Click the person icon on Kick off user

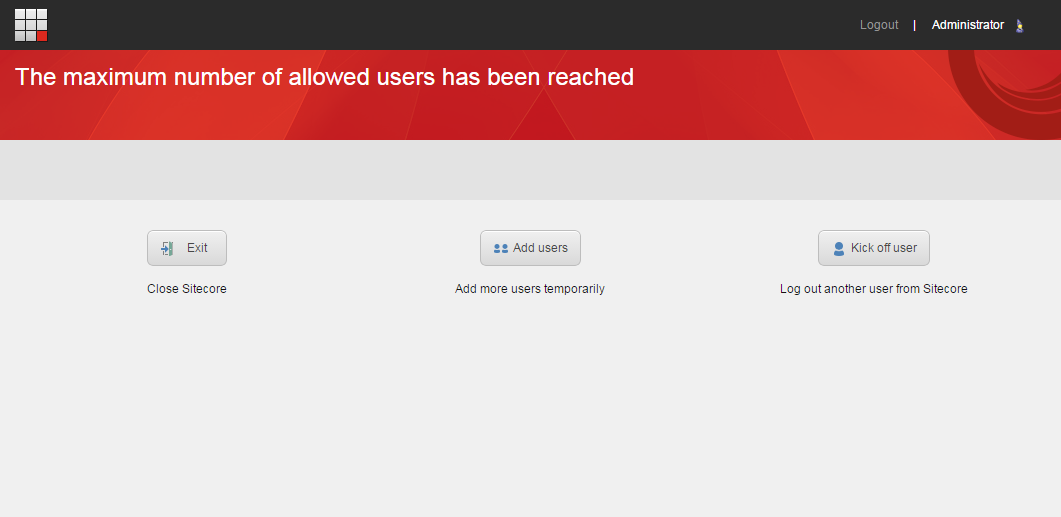point(839,248)
